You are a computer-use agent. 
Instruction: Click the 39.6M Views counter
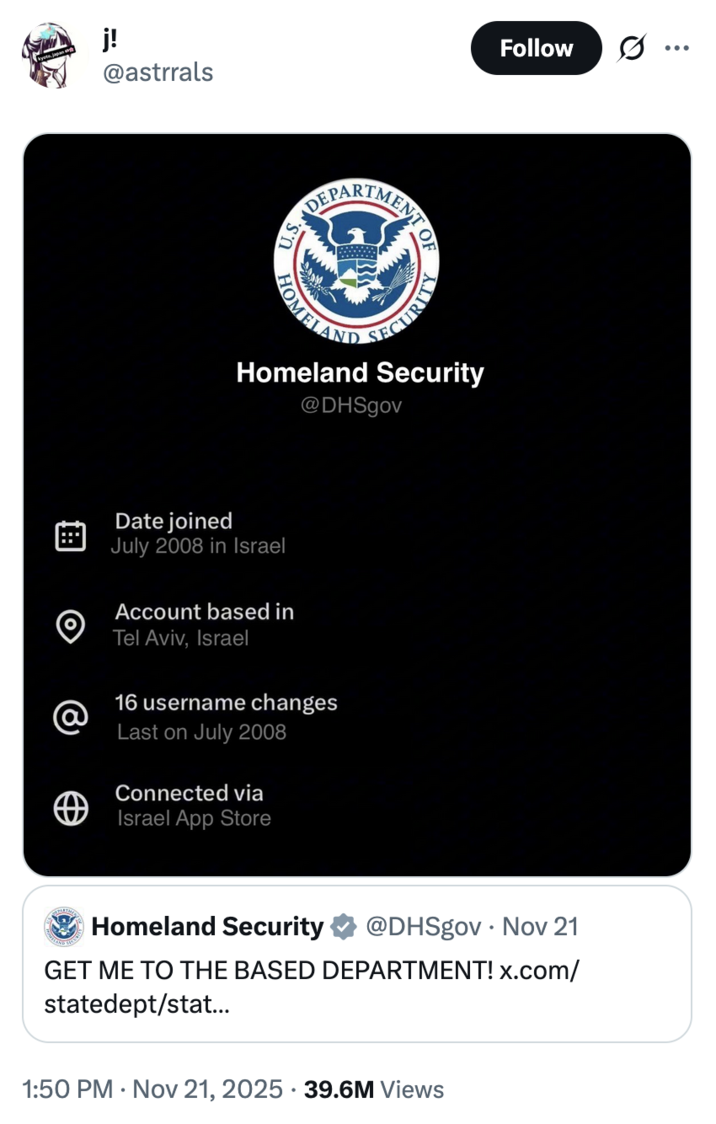coord(375,1089)
